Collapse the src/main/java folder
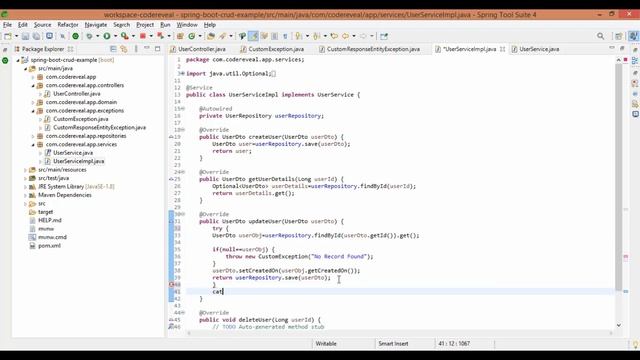The image size is (640, 360). point(25,69)
